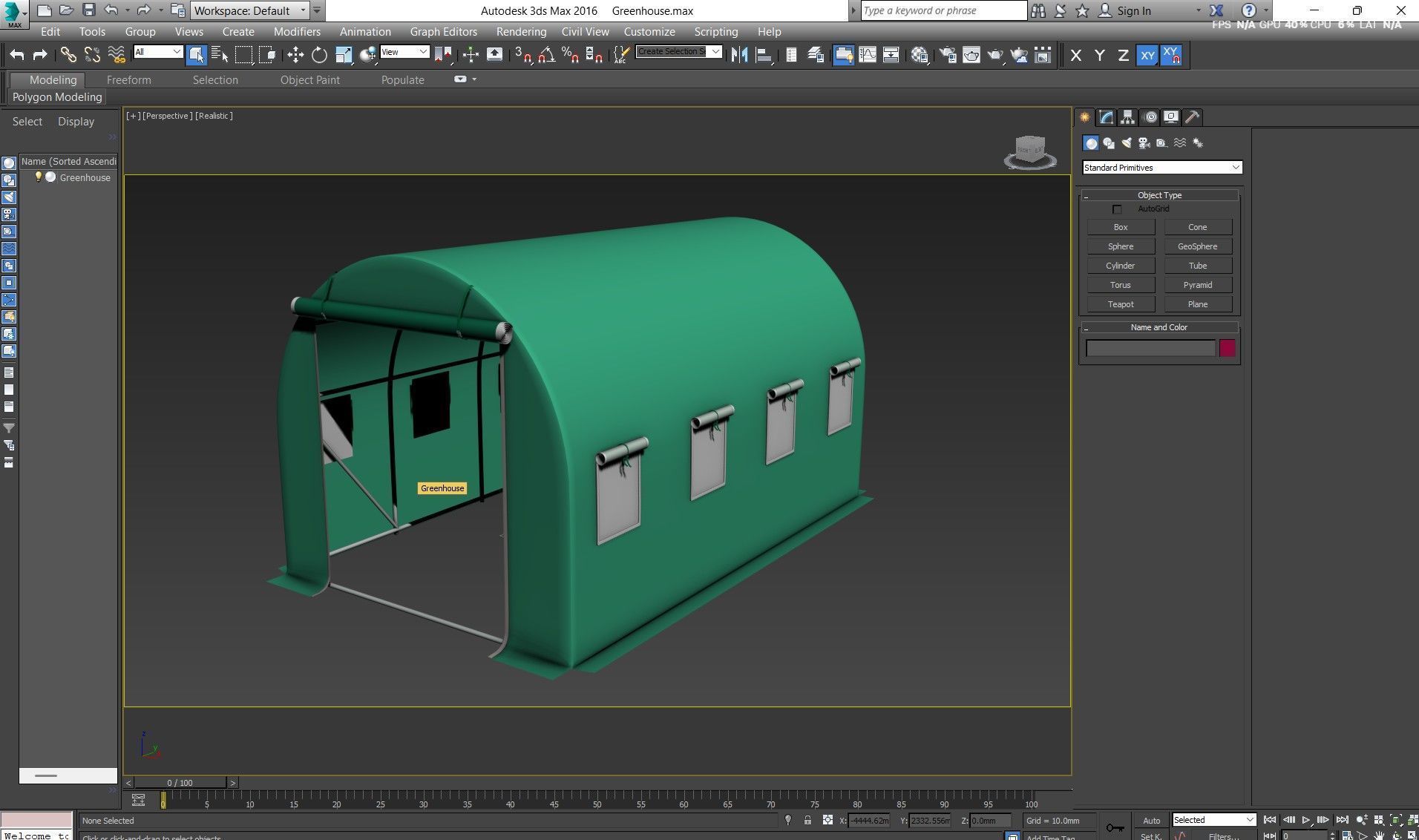Screen dimensions: 1419x840
Task: Toggle the Spinner Snap button
Action: (x=594, y=55)
